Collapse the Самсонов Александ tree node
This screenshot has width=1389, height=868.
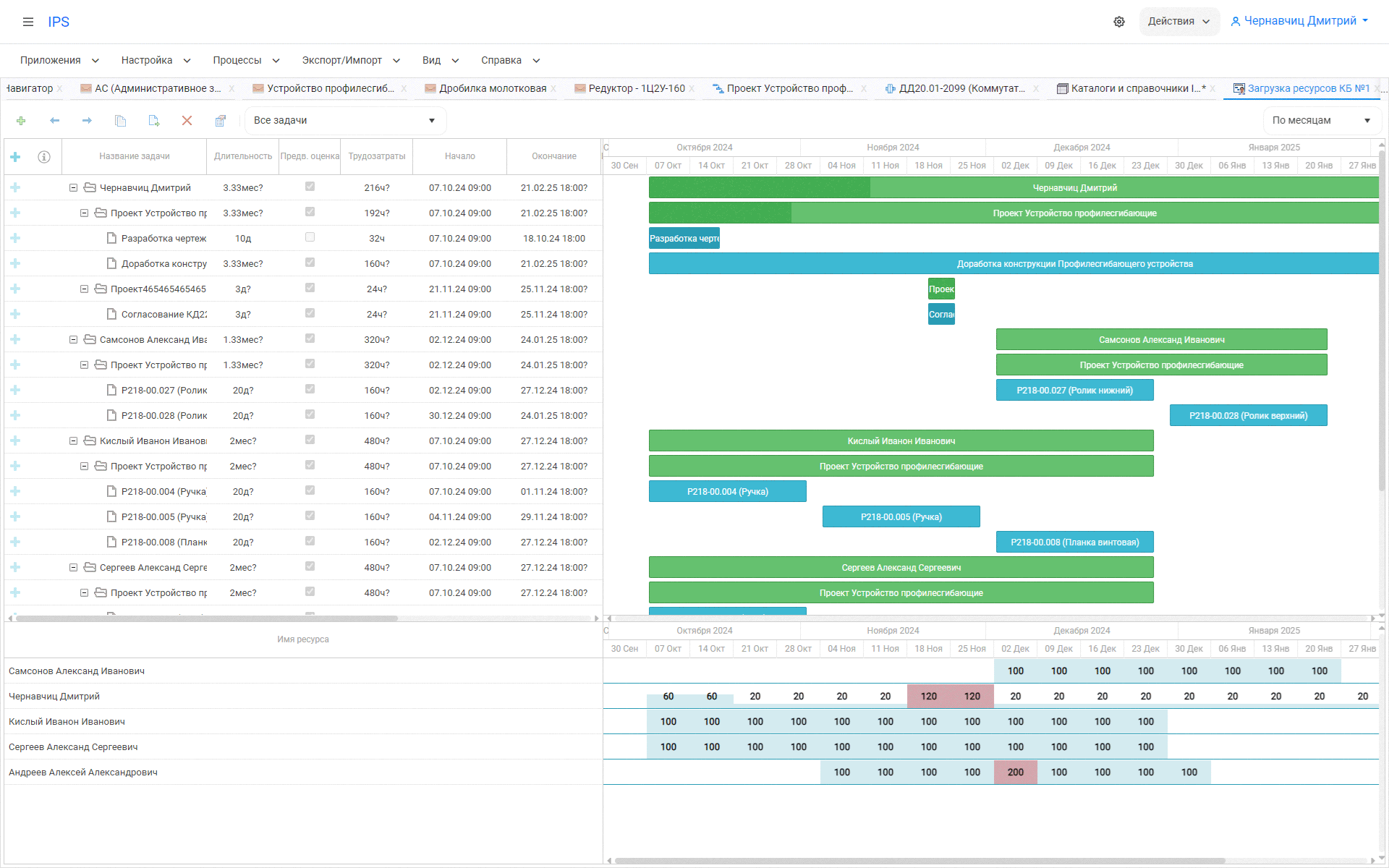click(73, 339)
